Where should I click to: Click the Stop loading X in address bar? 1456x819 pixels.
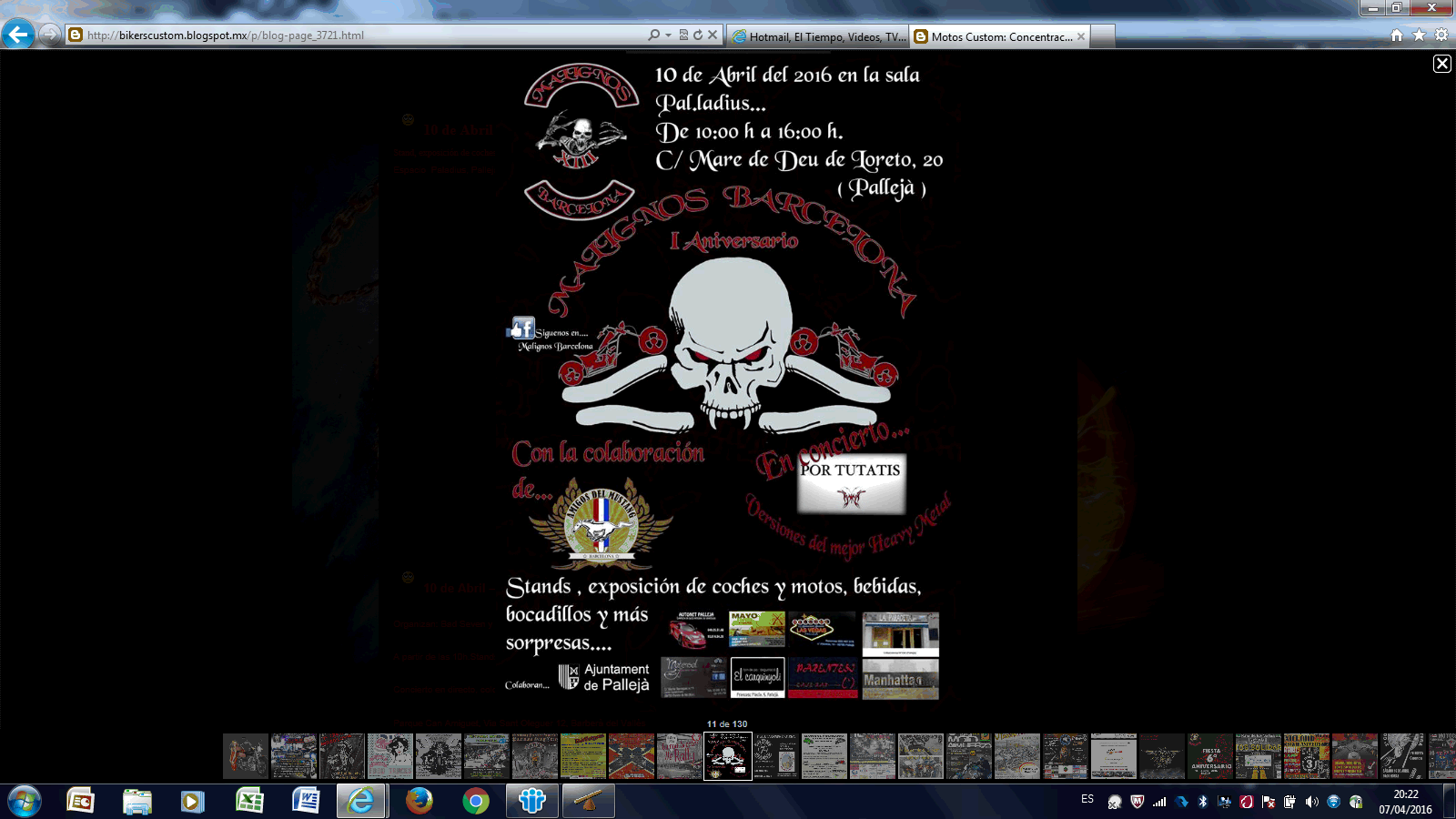pos(713,35)
